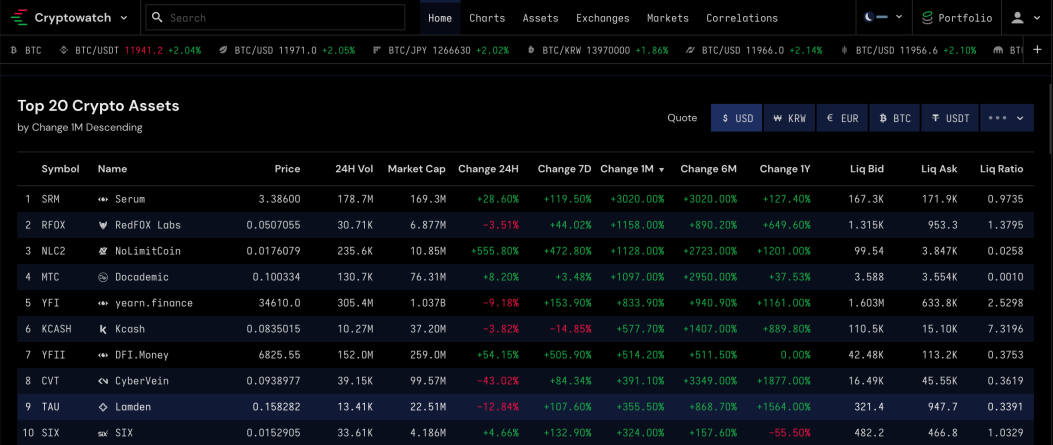Viewport: 1053px width, 445px height.
Task: Select yearn.finance price 34610.0
Action: pyautogui.click(x=281, y=303)
